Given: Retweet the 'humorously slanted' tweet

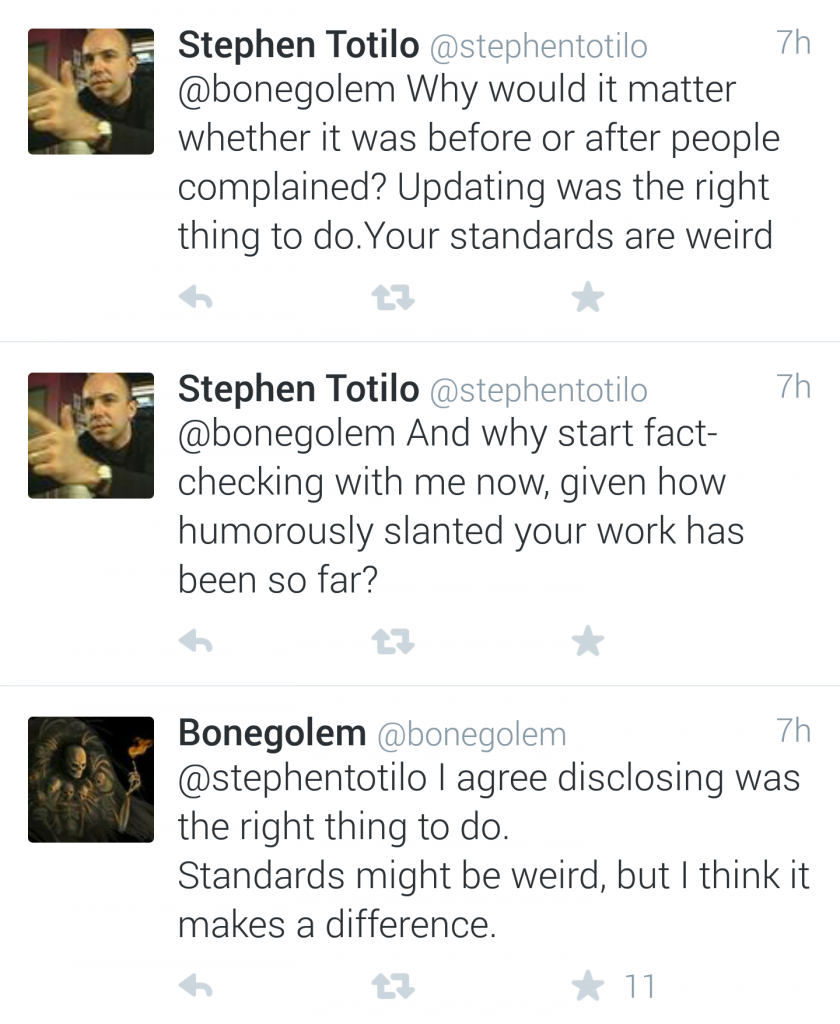Looking at the screenshot, I should click(x=393, y=642).
